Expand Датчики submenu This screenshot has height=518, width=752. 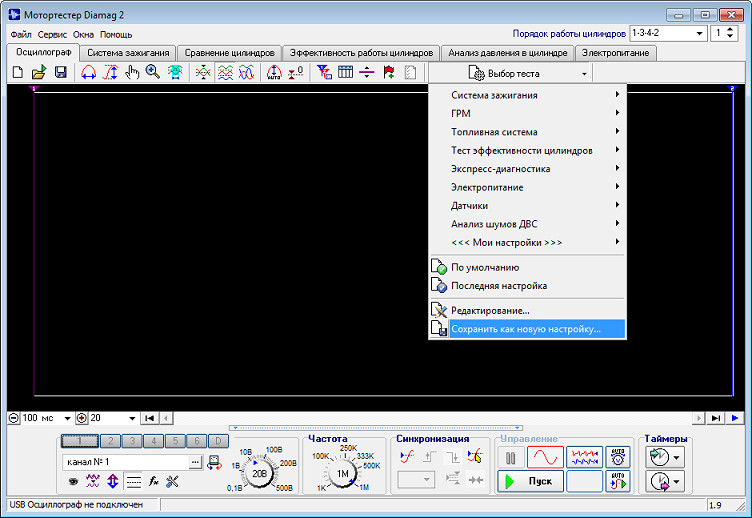528,205
